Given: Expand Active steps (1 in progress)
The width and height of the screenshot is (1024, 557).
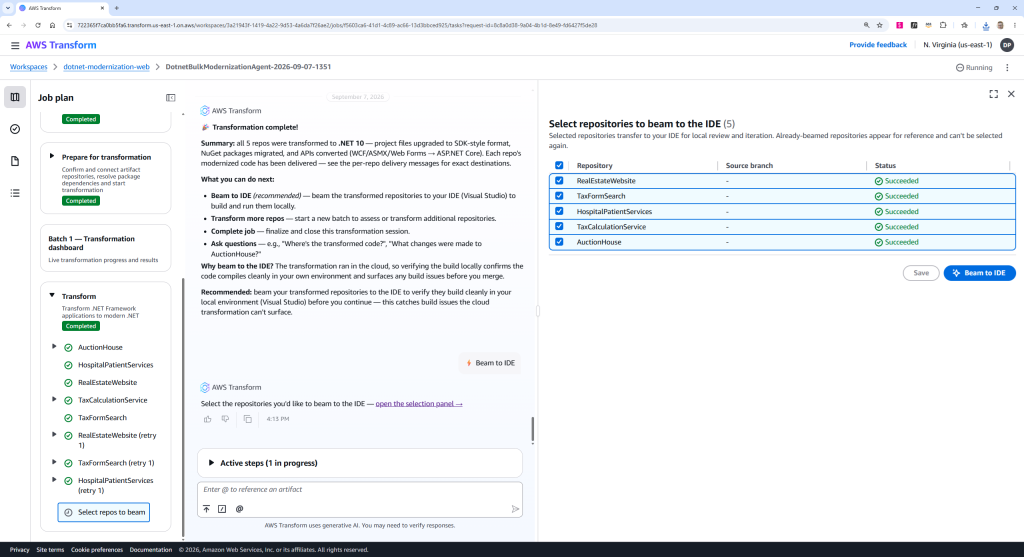Looking at the screenshot, I should point(360,463).
